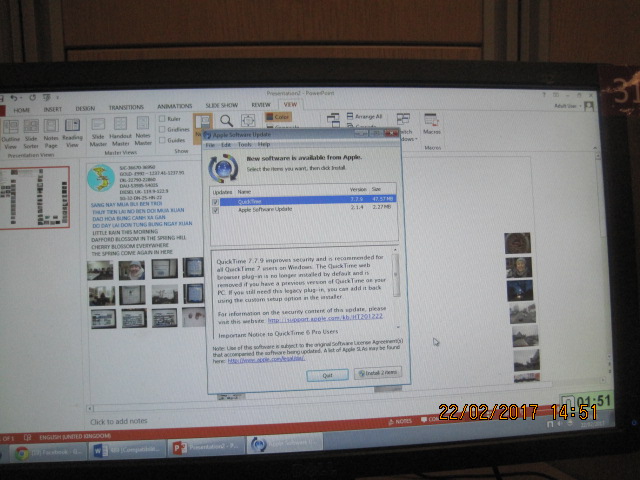The width and height of the screenshot is (640, 480).
Task: Open Word document from the taskbar
Action: coord(127,450)
